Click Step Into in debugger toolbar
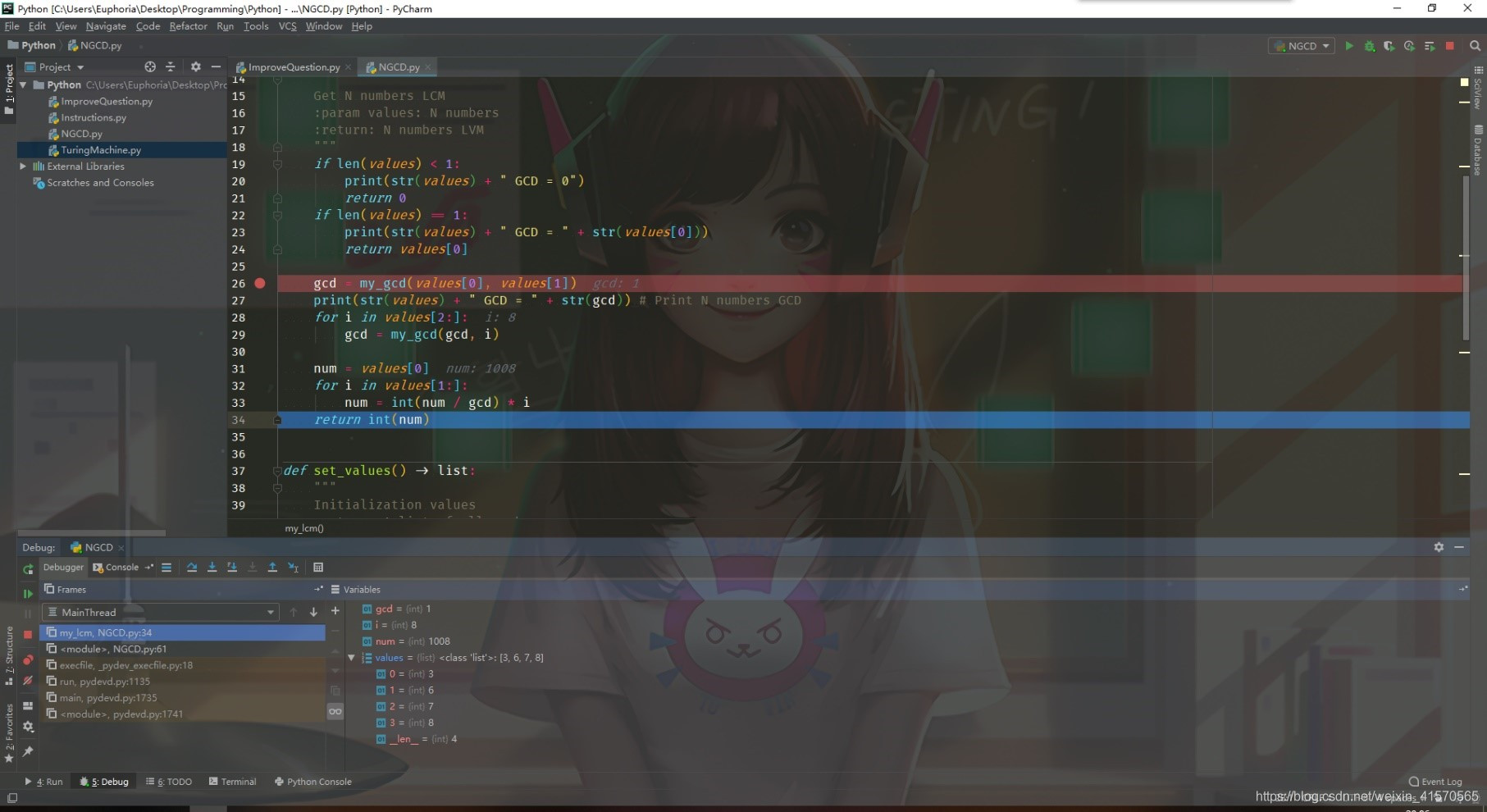Viewport: 1487px width, 812px height. click(212, 567)
